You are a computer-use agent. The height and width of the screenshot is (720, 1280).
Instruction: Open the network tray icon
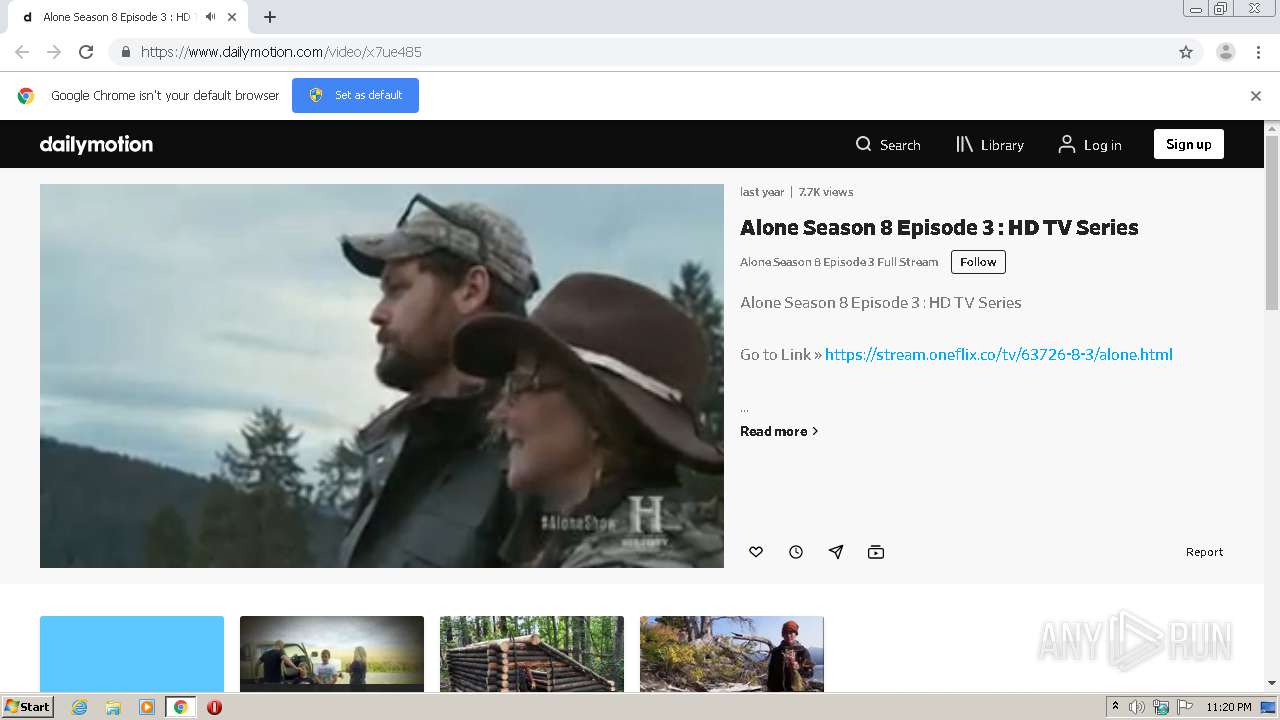coord(1161,707)
